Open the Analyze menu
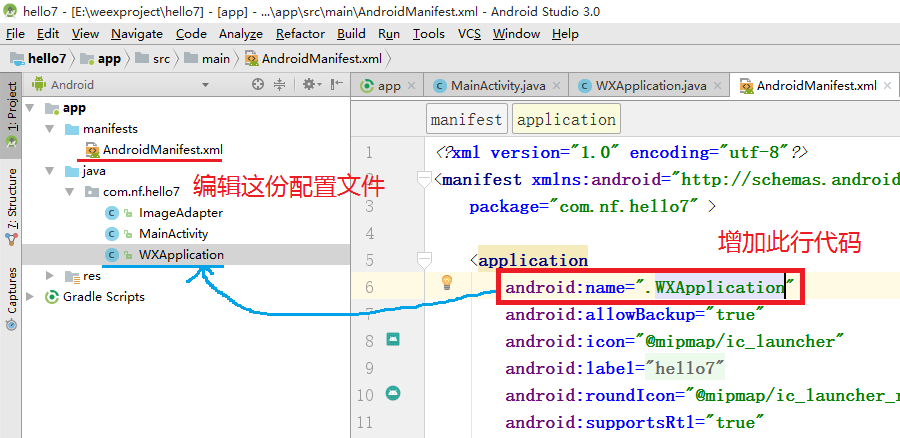 coord(241,34)
